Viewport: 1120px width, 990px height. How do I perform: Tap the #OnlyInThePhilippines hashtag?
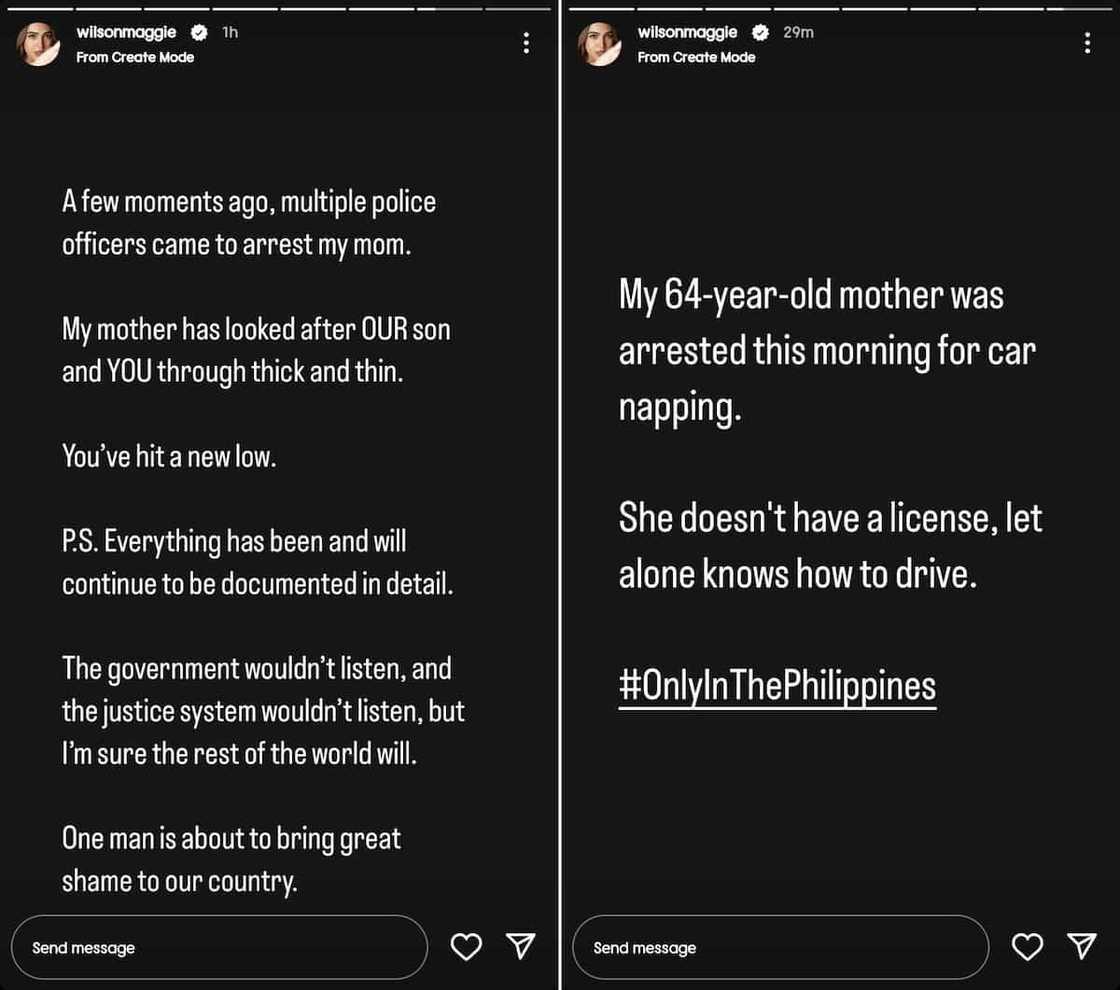[777, 686]
